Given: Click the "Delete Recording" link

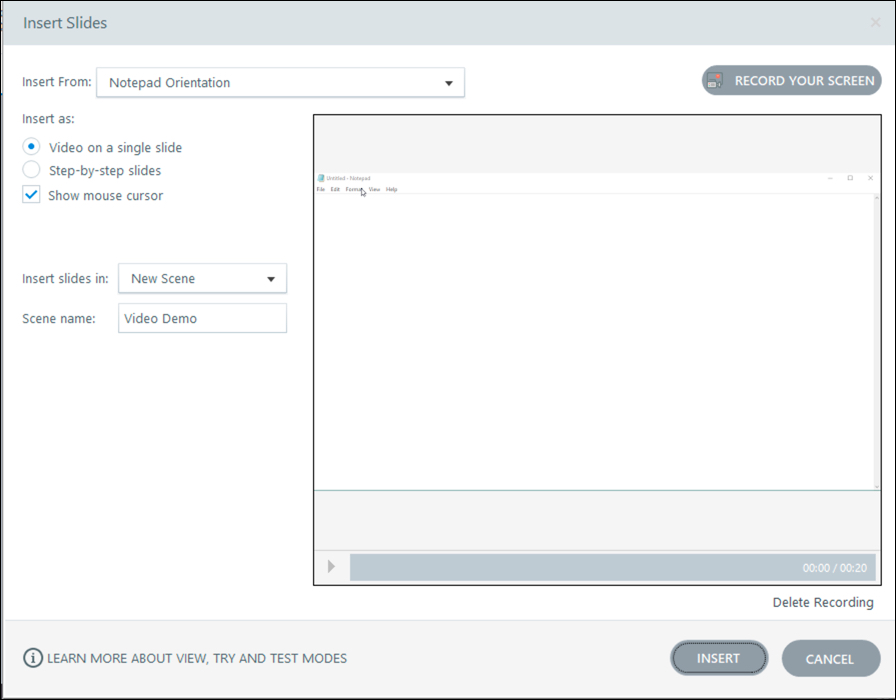Looking at the screenshot, I should 822,602.
